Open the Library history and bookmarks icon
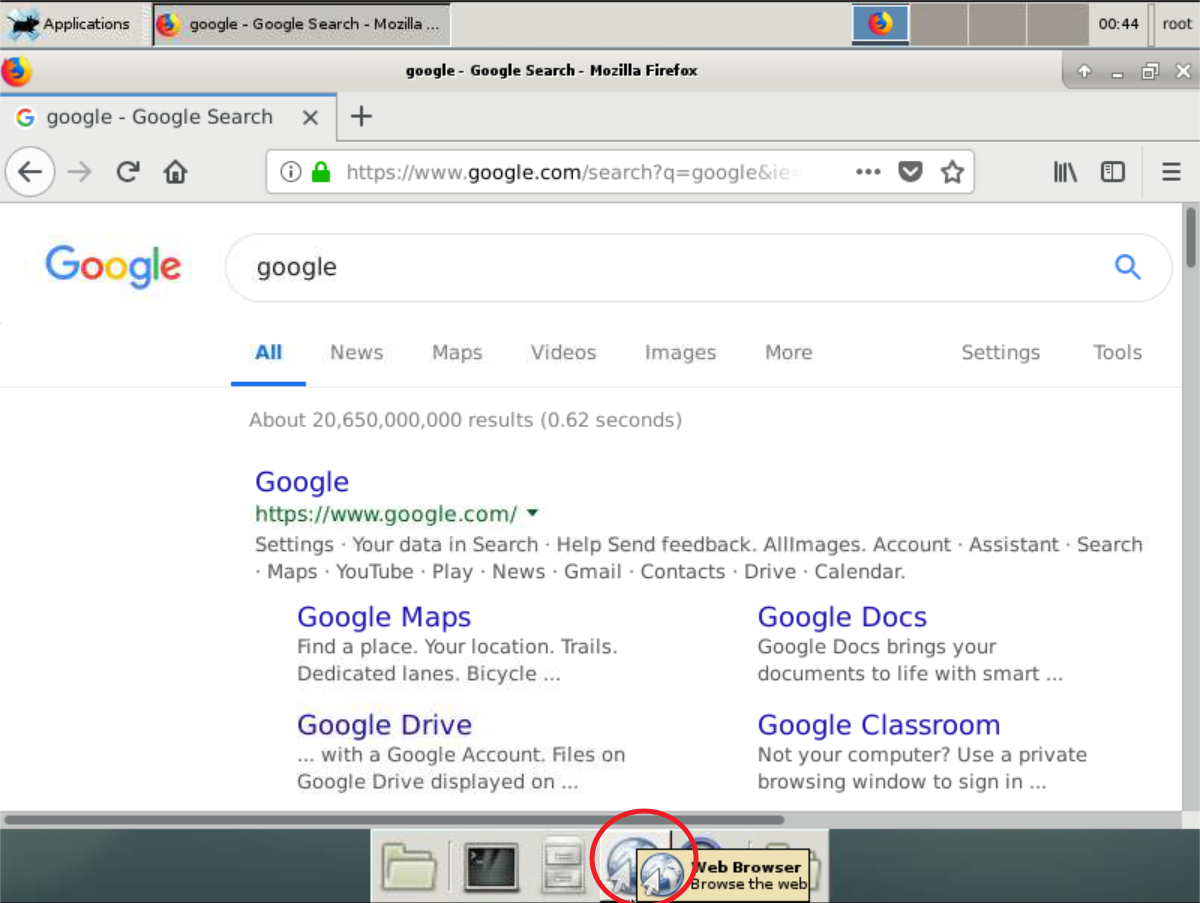This screenshot has width=1200, height=903. click(x=1065, y=172)
